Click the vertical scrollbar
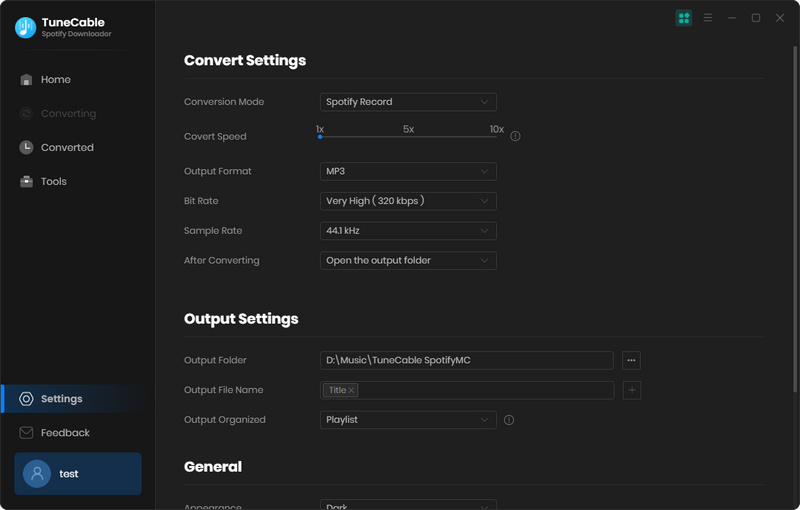The height and width of the screenshot is (510, 800). pyautogui.click(x=795, y=219)
